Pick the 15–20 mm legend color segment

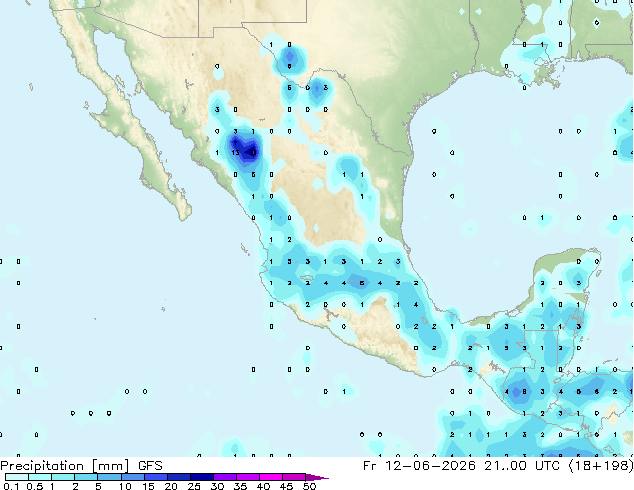pyautogui.click(x=155, y=477)
